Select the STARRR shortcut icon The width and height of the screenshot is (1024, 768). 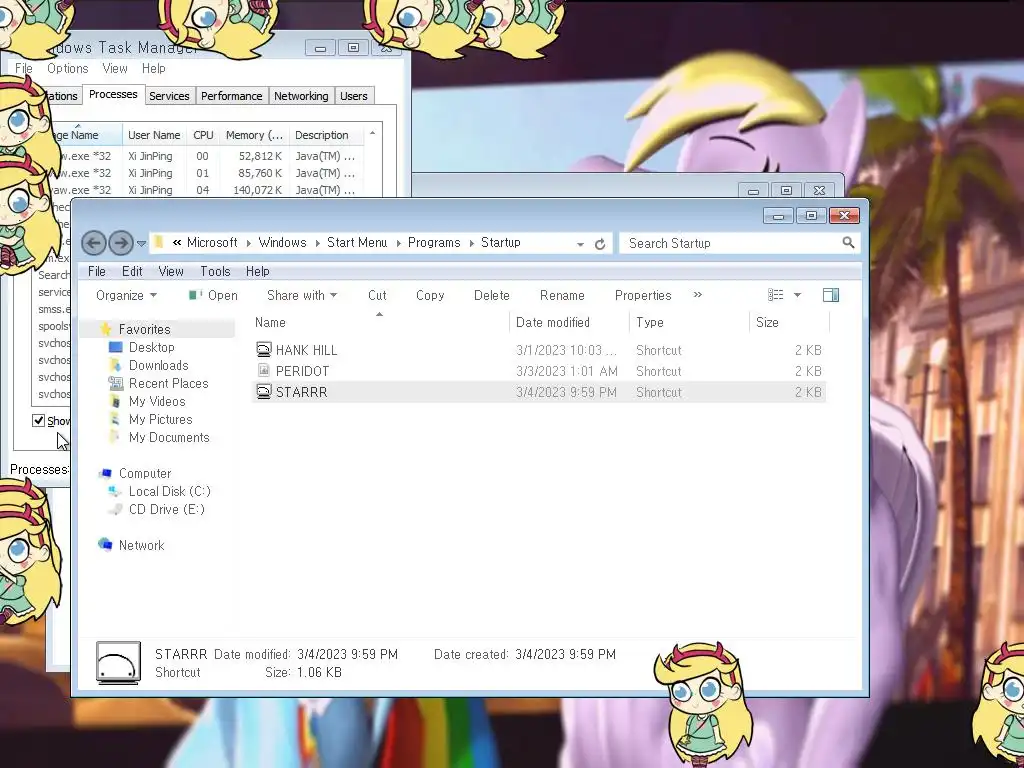coord(263,392)
